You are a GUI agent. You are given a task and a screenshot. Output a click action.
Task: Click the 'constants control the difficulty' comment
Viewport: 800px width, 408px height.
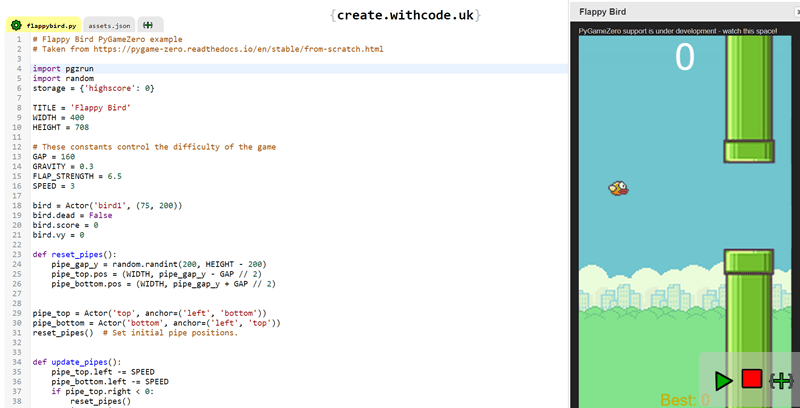(x=154, y=147)
